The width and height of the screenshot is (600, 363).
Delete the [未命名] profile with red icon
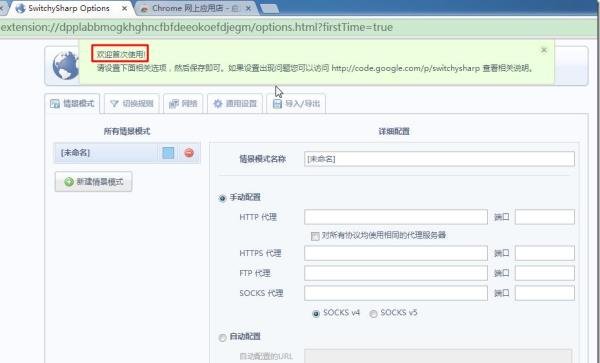pyautogui.click(x=189, y=153)
